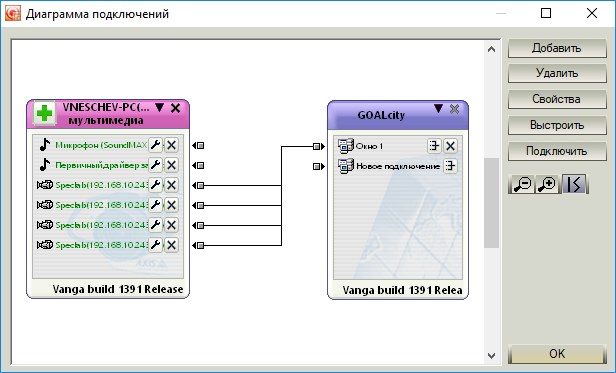Close the Диаграмма подключений window

[592, 13]
